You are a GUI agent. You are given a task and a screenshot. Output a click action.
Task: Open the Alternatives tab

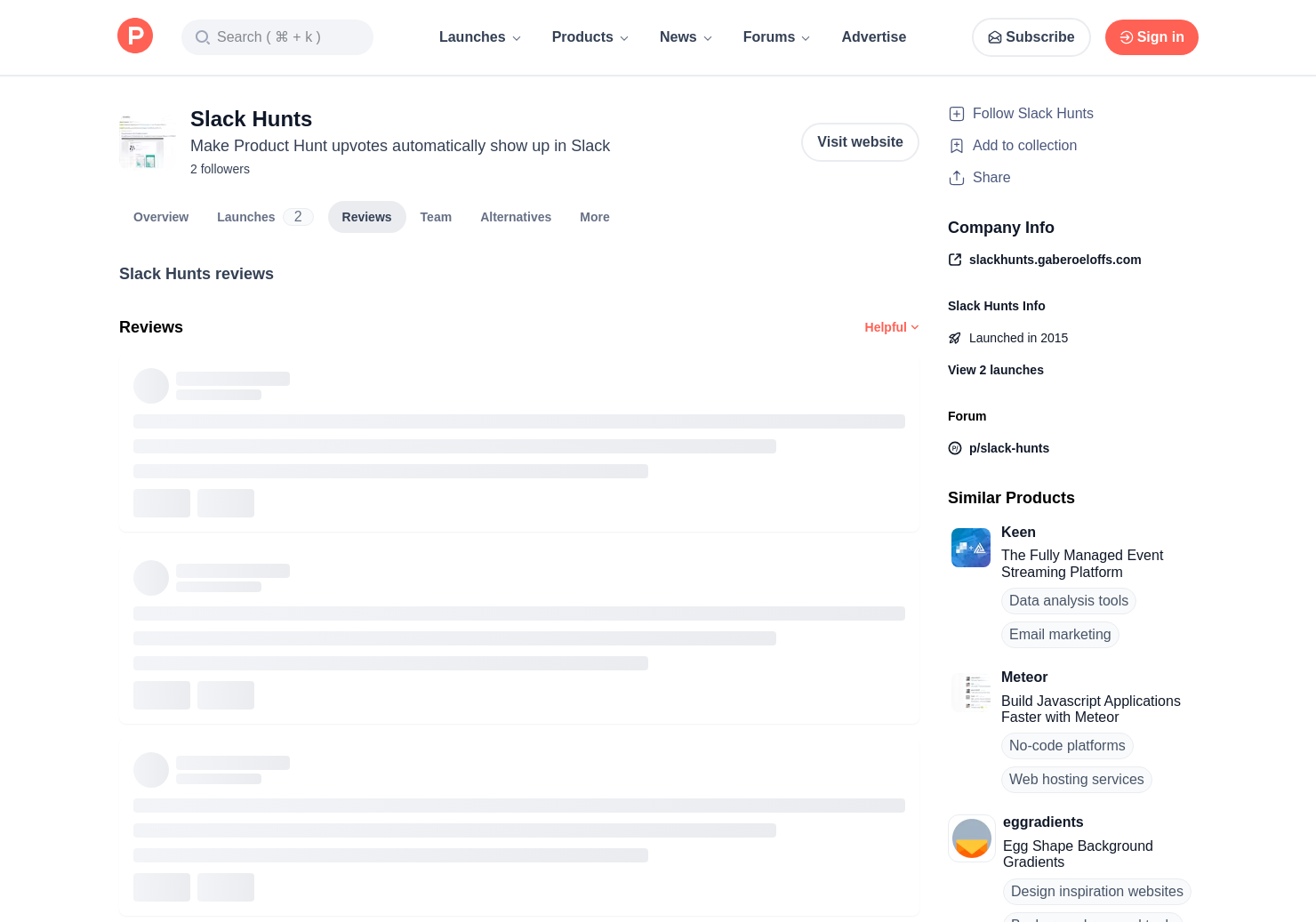click(516, 217)
